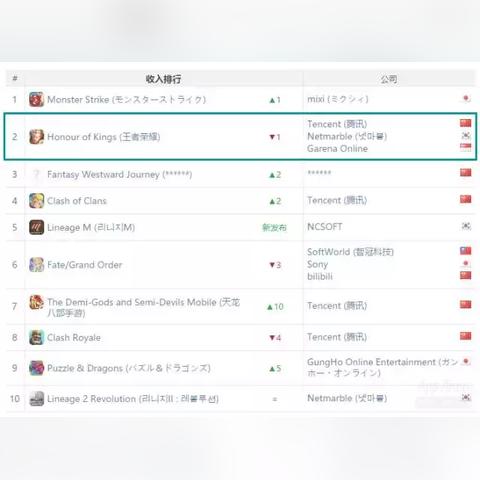Select SoftWorld company

click(x=350, y=252)
